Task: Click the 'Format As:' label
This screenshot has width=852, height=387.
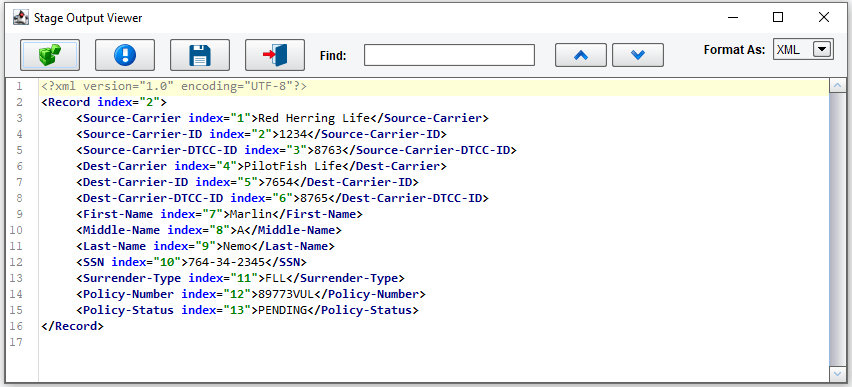Action: [x=735, y=49]
